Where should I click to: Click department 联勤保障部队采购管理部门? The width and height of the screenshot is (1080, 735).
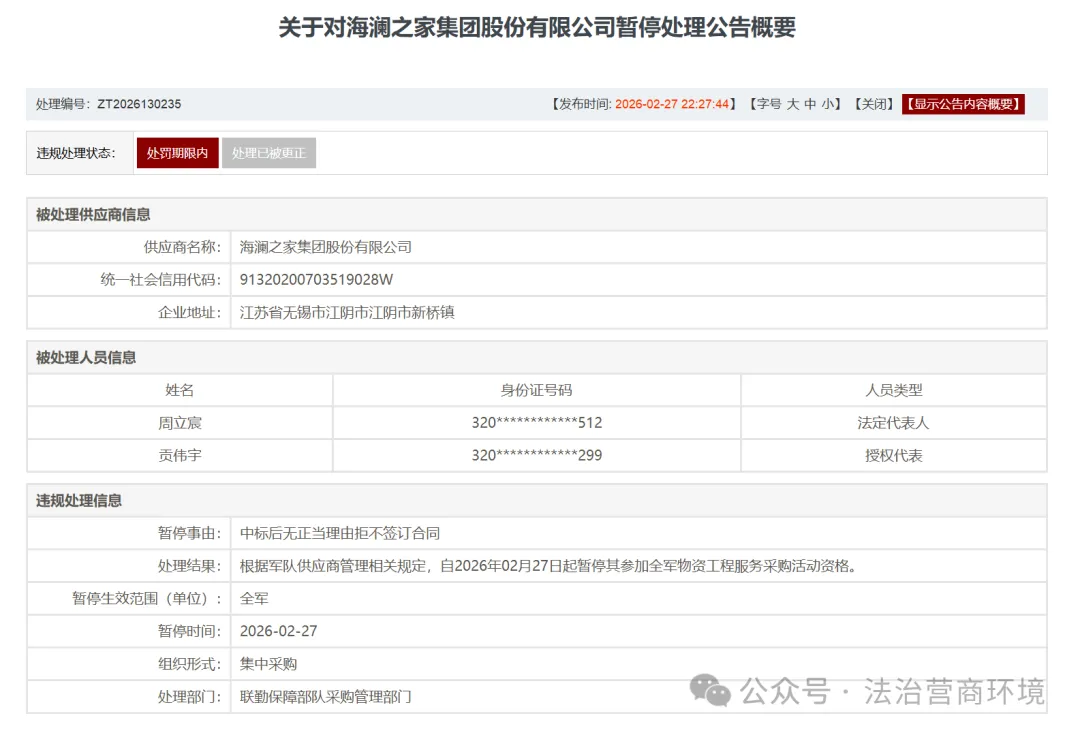pyautogui.click(x=326, y=696)
